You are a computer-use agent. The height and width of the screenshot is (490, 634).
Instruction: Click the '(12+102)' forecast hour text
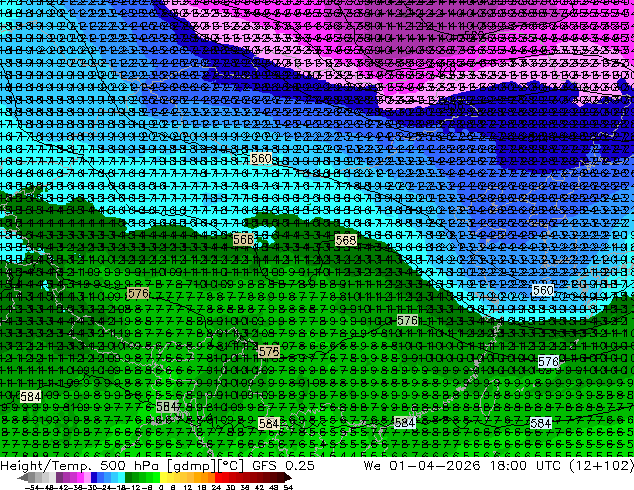coord(602,466)
